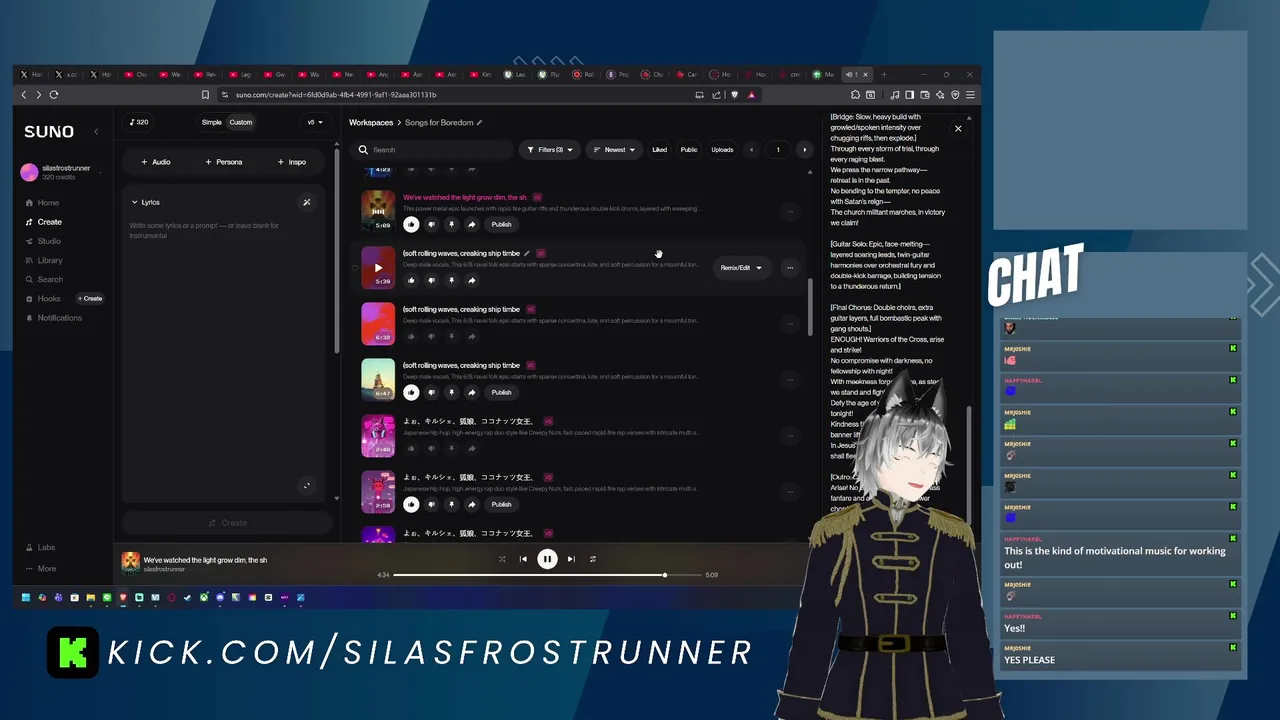Click the workspace Search field
The image size is (1280, 720).
[434, 150]
